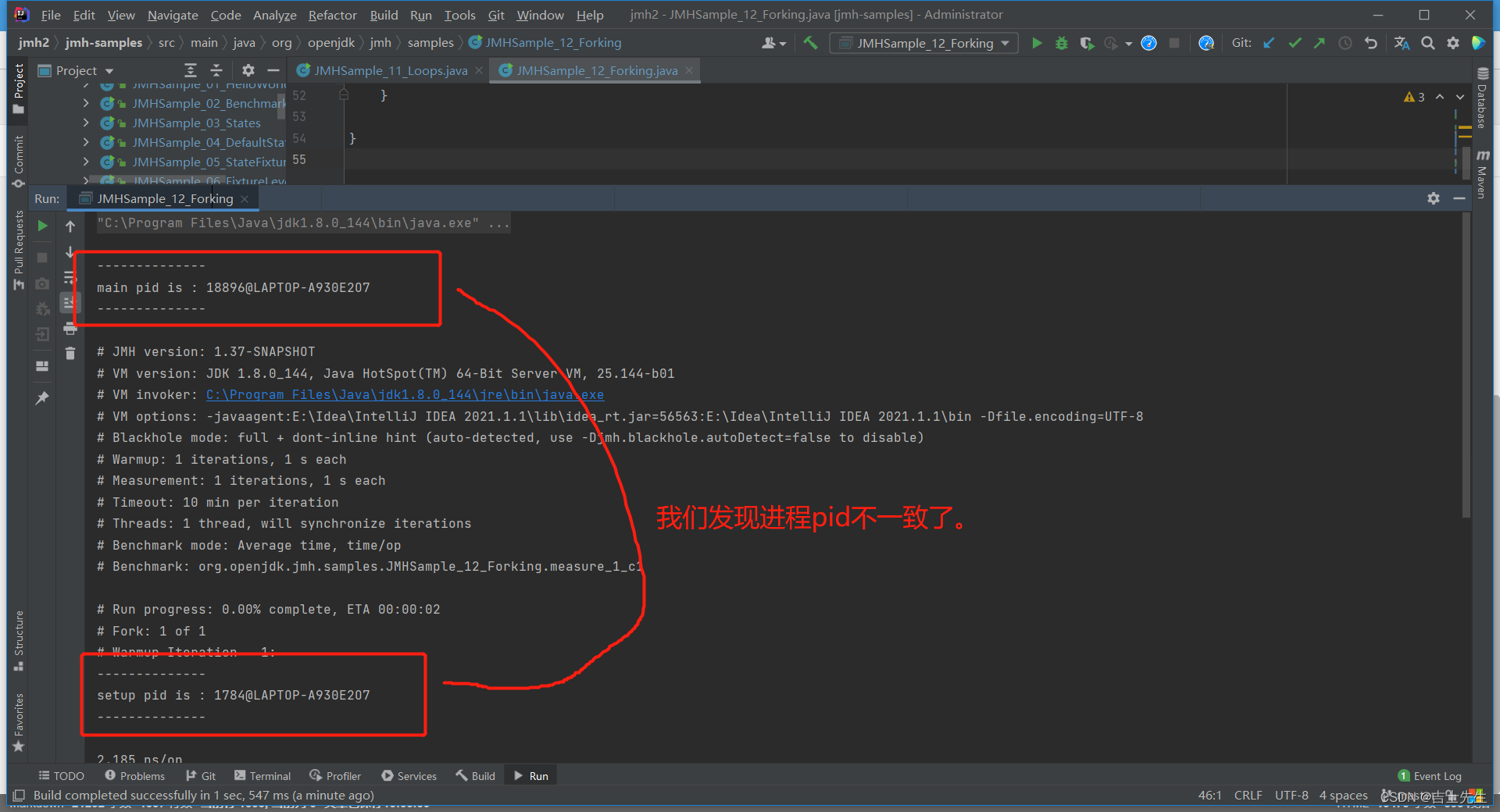Expand the JMHSample_03_States tree node
Image resolution: width=1500 pixels, height=812 pixels.
[x=86, y=123]
